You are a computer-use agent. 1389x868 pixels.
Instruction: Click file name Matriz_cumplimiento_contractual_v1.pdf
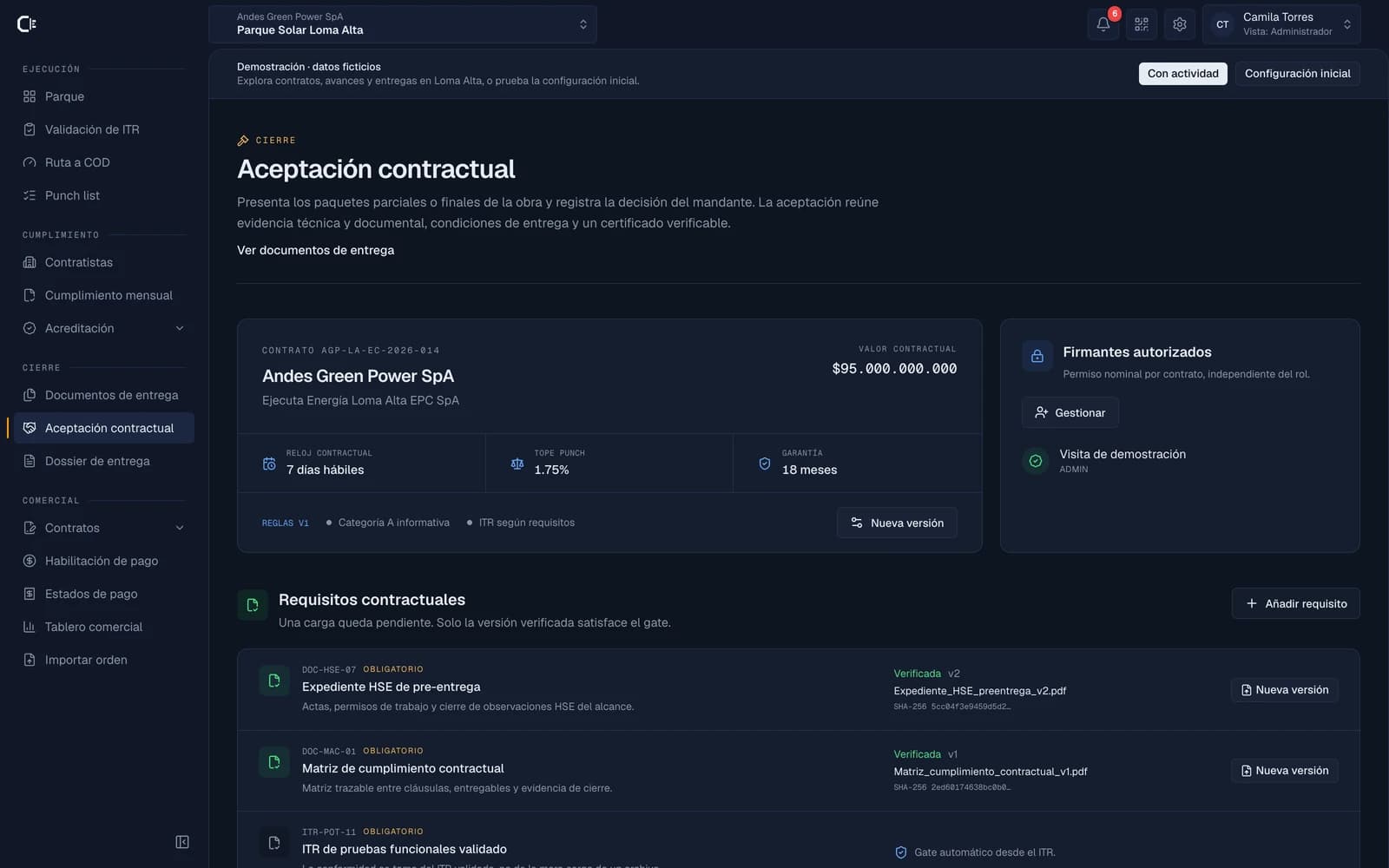pyautogui.click(x=991, y=772)
